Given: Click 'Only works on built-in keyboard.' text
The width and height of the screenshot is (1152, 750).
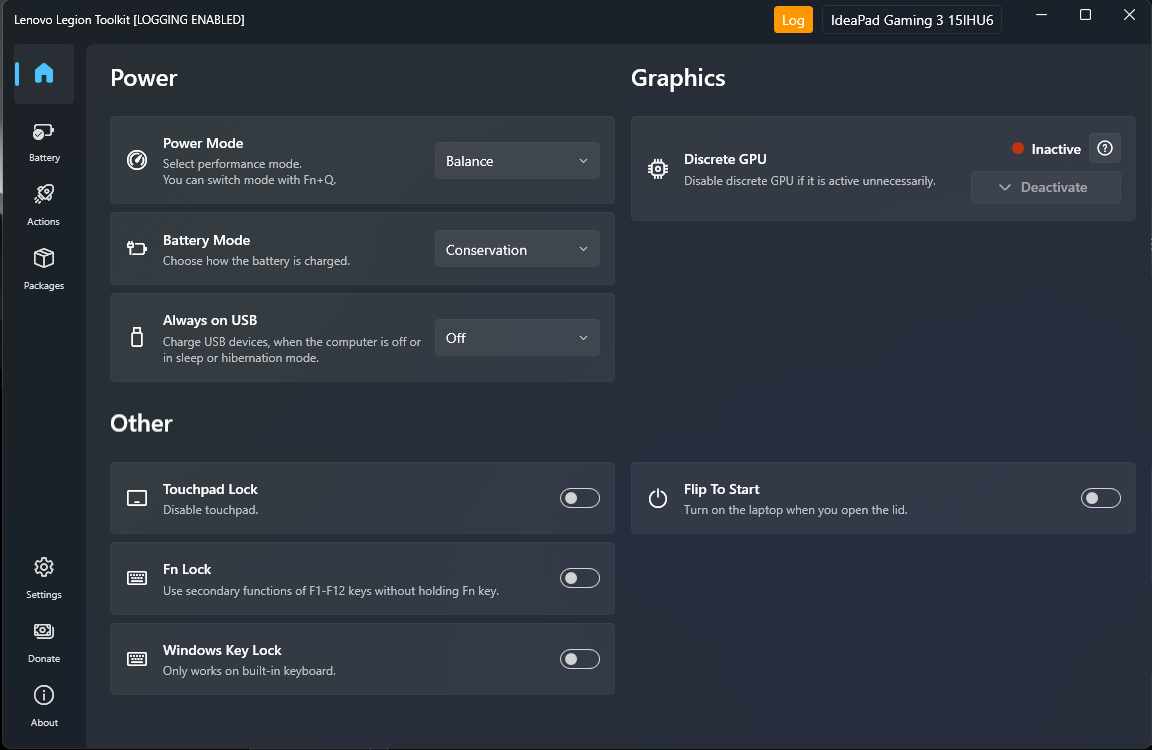Looking at the screenshot, I should coord(249,671).
